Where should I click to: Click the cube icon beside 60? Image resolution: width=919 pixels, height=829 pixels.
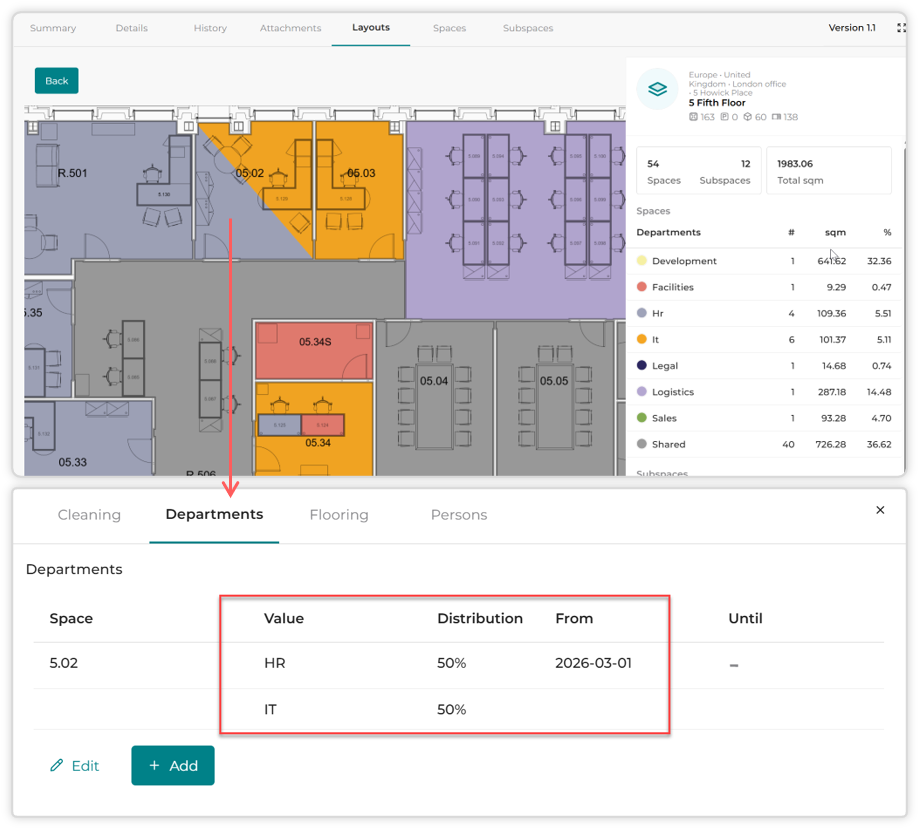pos(747,117)
